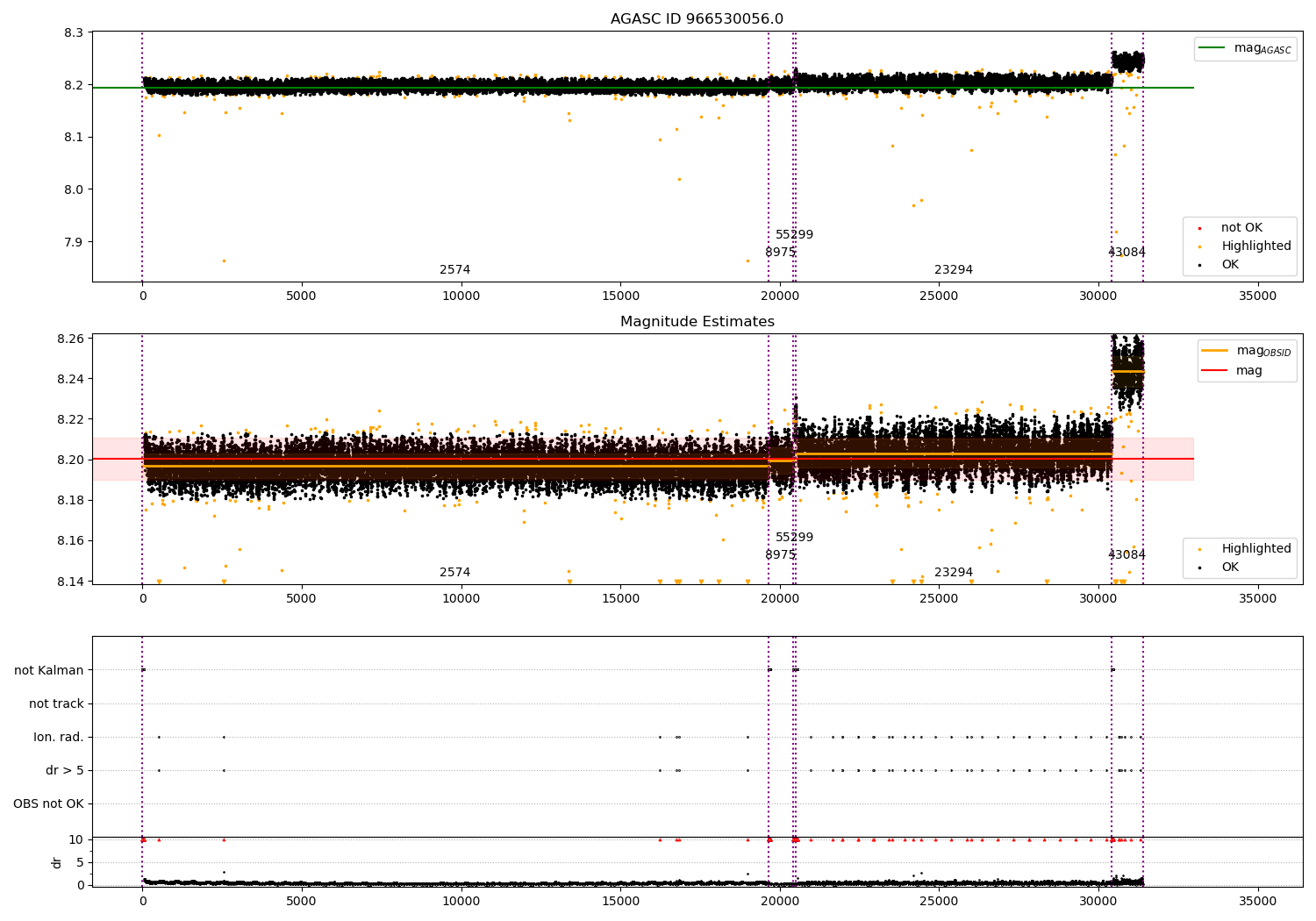Click the obsid label 55299 in Magnitude Estimates plot

(794, 538)
